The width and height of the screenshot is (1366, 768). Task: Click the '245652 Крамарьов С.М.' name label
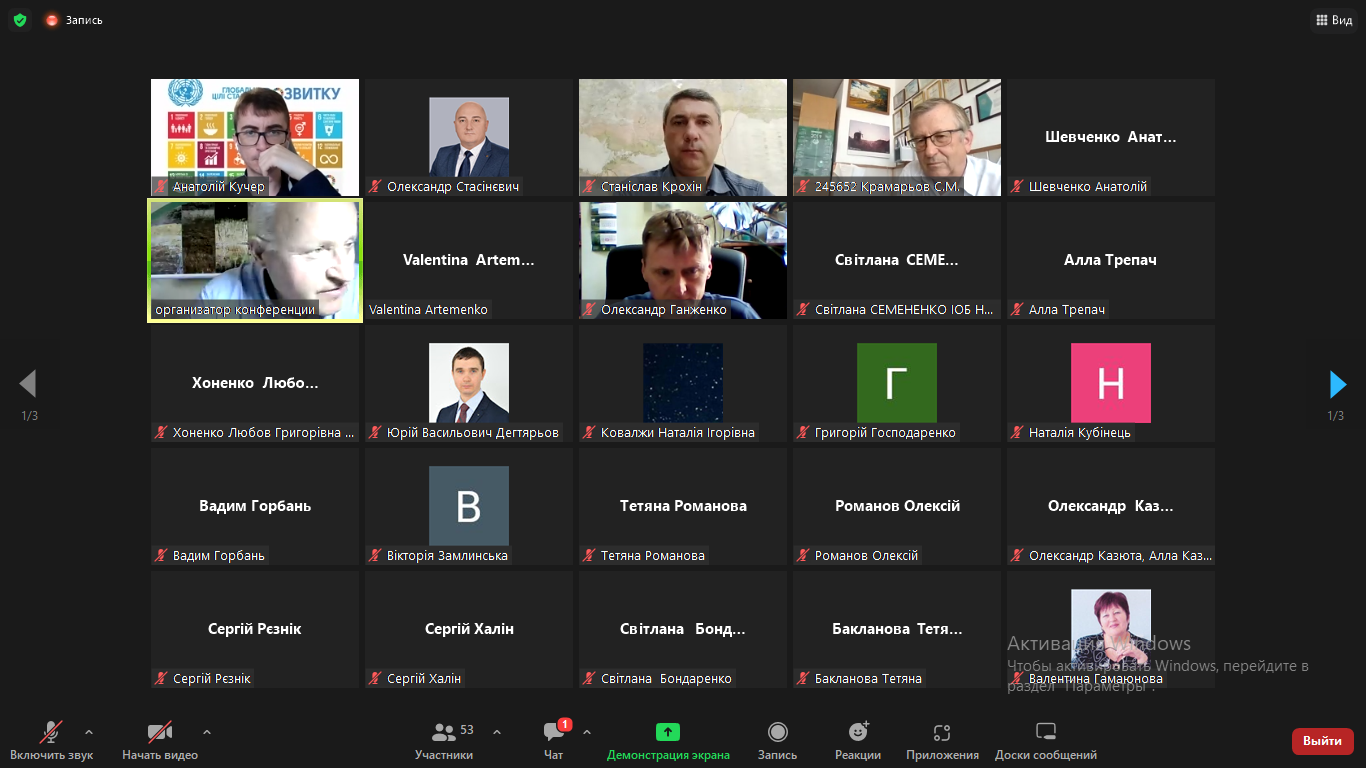click(887, 187)
